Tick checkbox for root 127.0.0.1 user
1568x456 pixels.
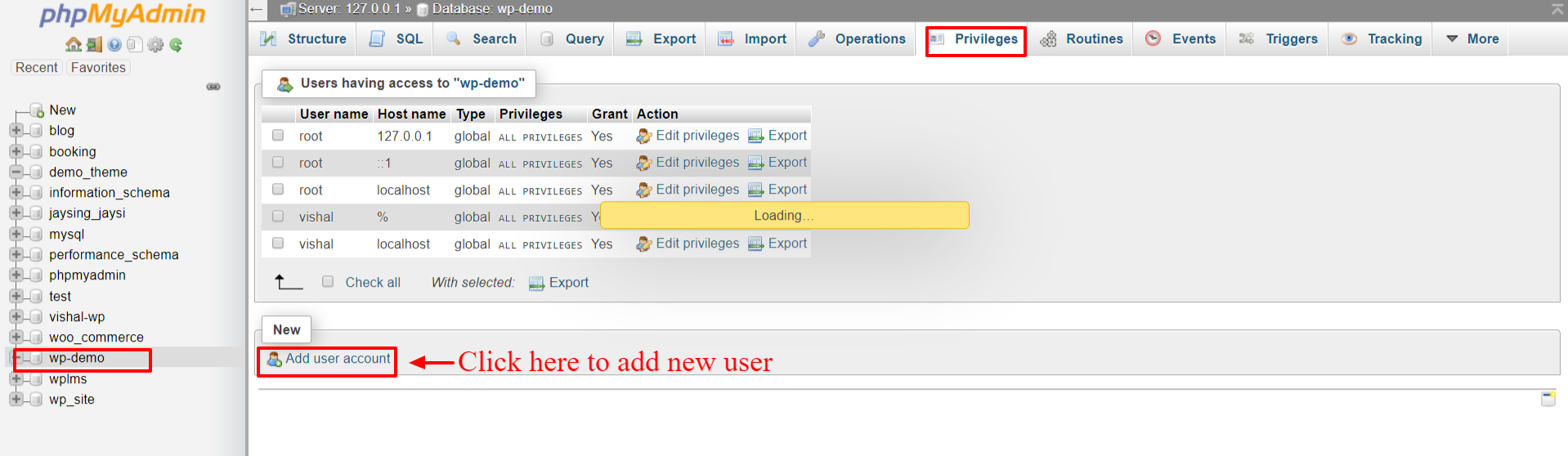(x=278, y=136)
